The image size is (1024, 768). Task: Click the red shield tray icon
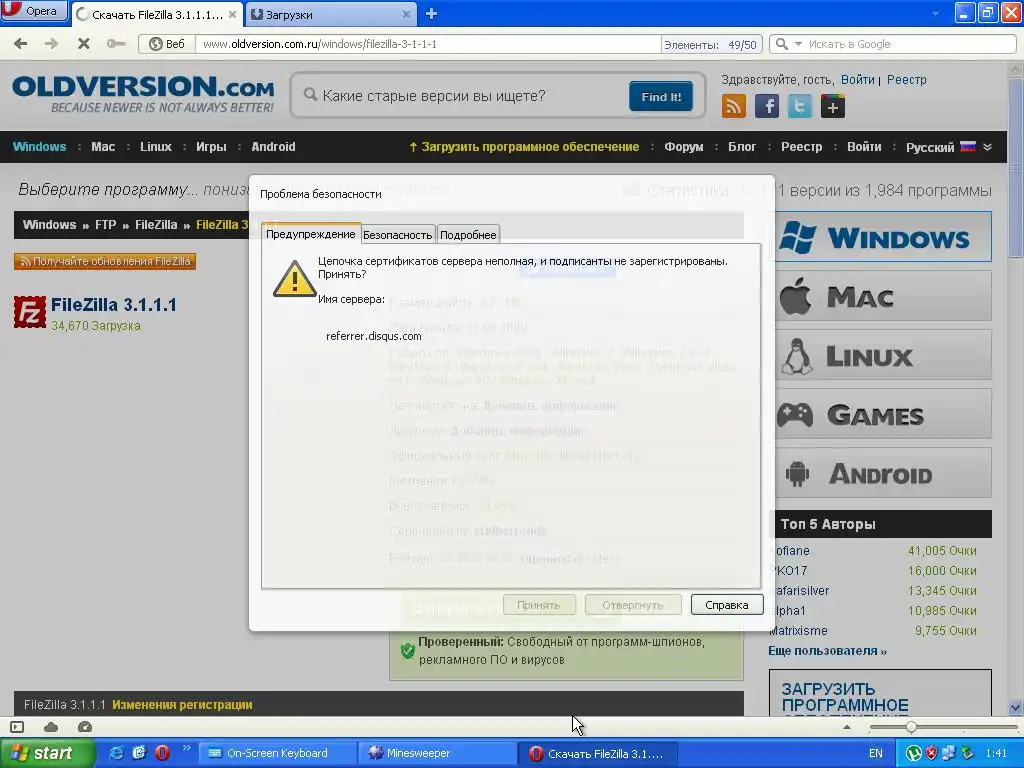pyautogui.click(x=932, y=753)
